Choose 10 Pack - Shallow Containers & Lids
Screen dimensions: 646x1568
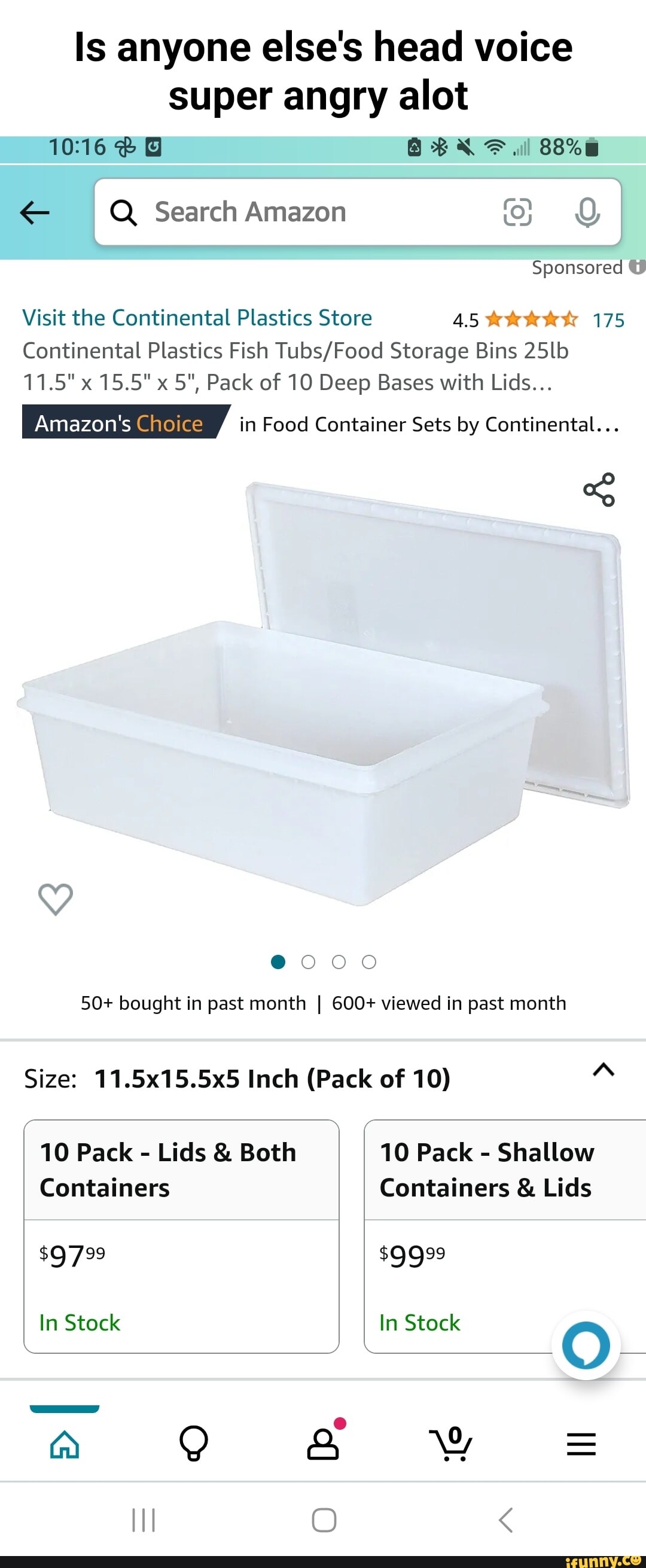tap(505, 1236)
